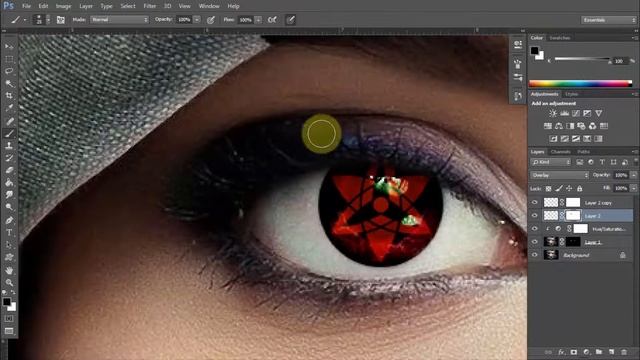Screen dimensions: 640x360
Task: Add a Vibrance adjustment
Action: 598,113
